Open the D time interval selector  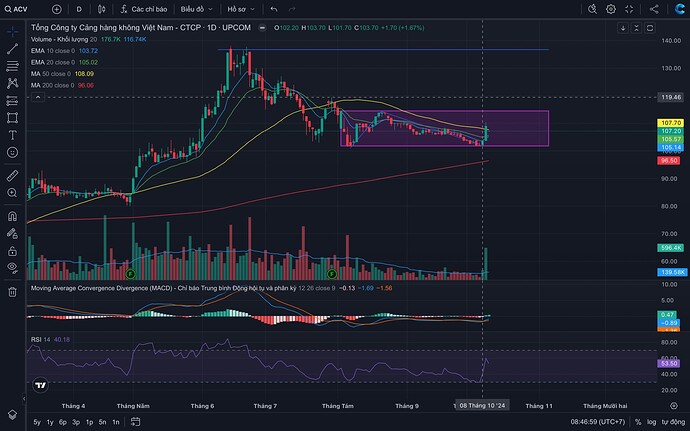pyautogui.click(x=79, y=9)
